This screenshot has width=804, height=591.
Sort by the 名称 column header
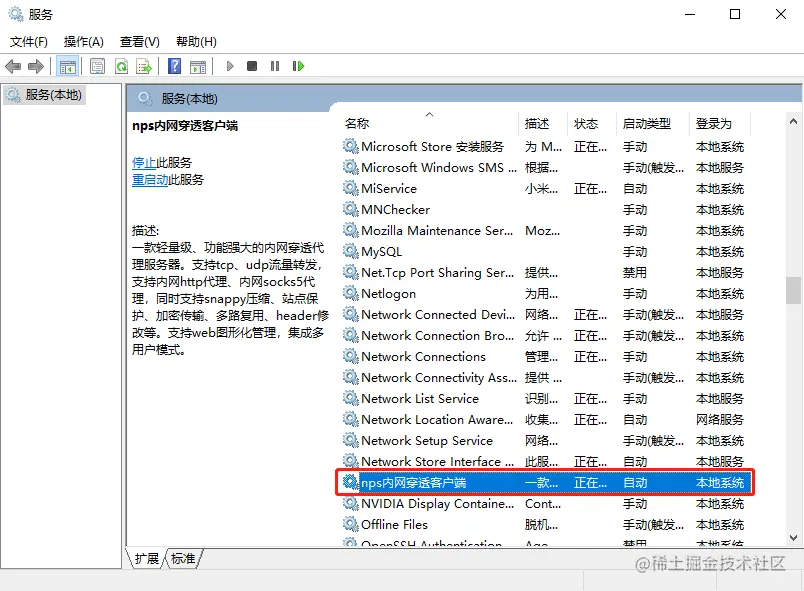click(x=430, y=123)
